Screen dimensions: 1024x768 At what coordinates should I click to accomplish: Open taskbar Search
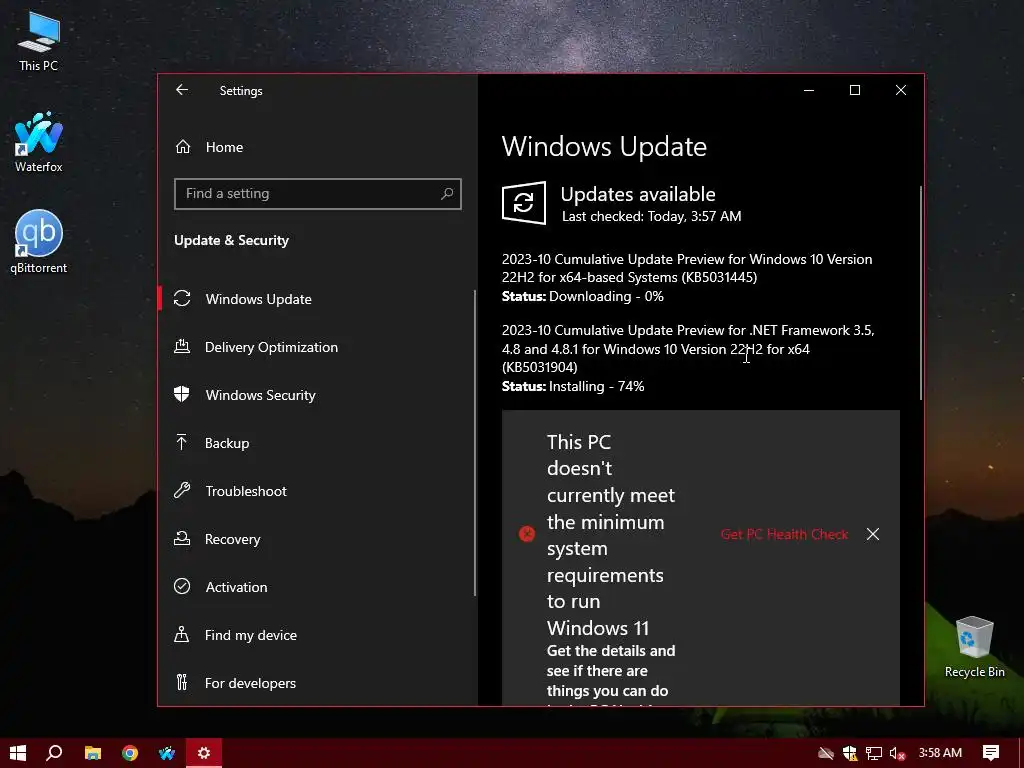[x=55, y=753]
